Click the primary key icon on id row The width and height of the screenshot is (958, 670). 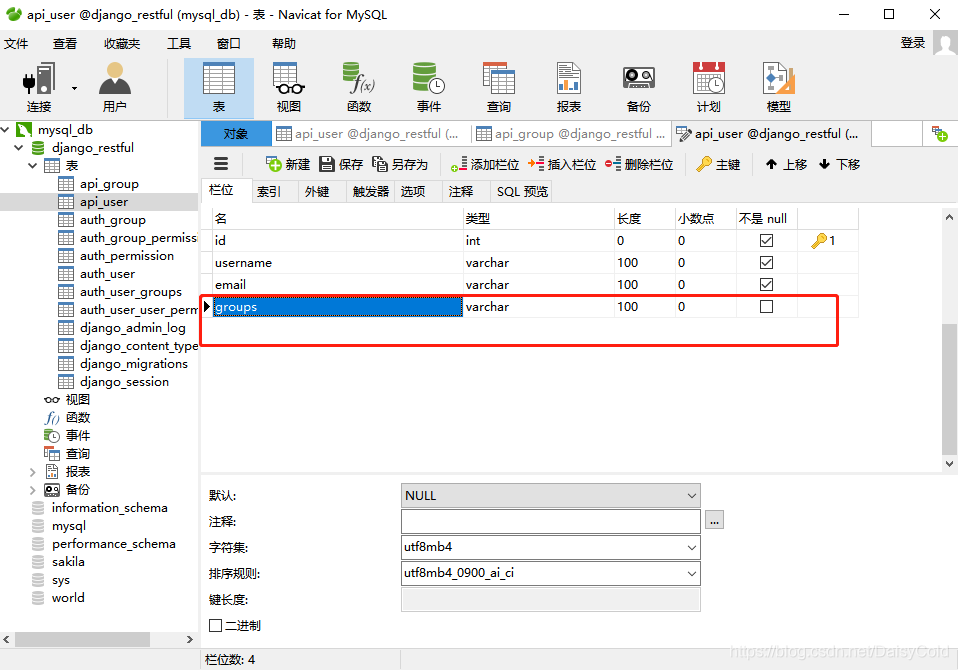click(x=819, y=241)
